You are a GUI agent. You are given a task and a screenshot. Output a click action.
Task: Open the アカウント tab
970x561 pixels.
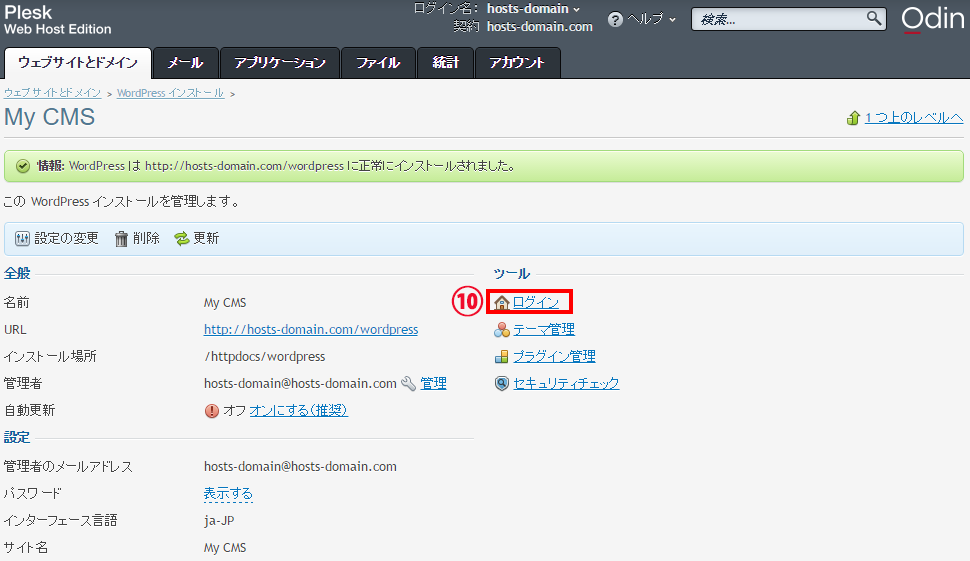pos(517,62)
